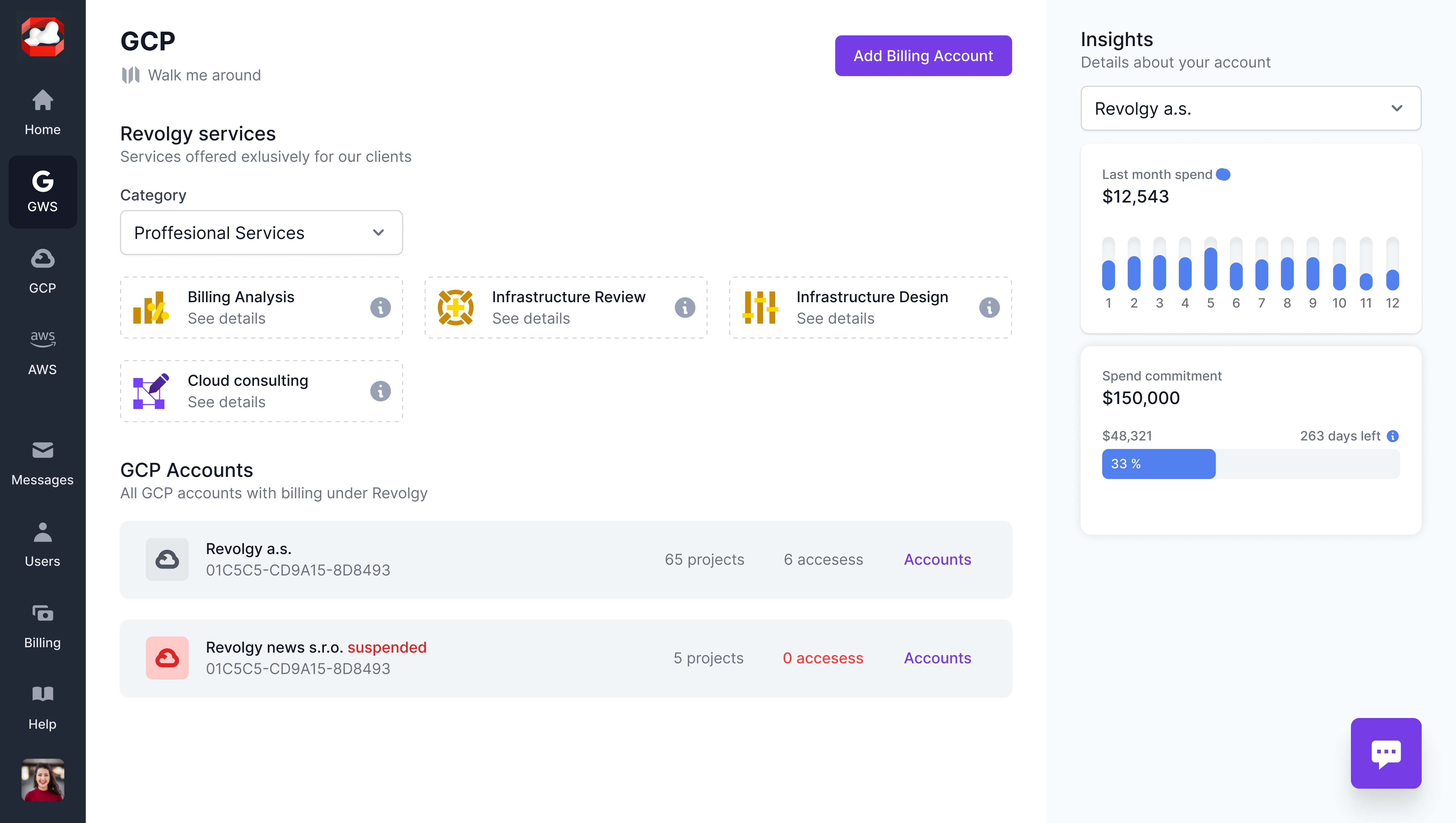Expand the Revolgy a.s. account selector
The image size is (1456, 823).
pyautogui.click(x=1250, y=109)
